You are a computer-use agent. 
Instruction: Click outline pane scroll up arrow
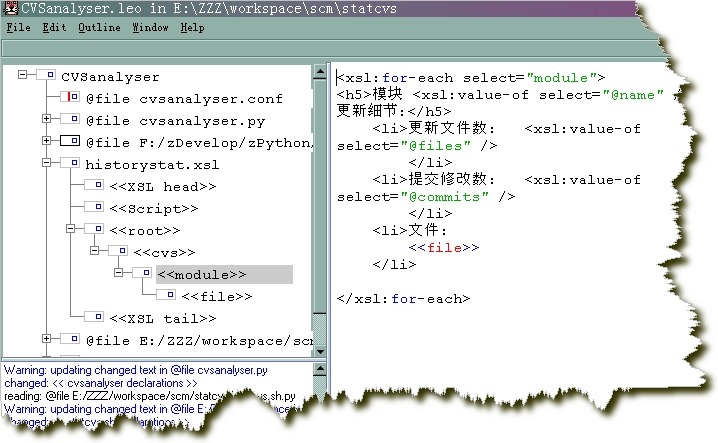click(x=320, y=72)
